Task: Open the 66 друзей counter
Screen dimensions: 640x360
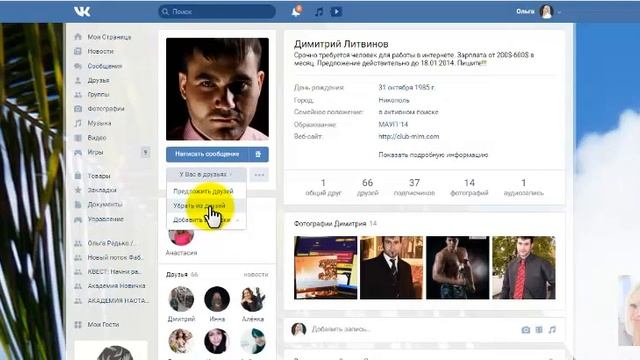Action: coord(367,187)
